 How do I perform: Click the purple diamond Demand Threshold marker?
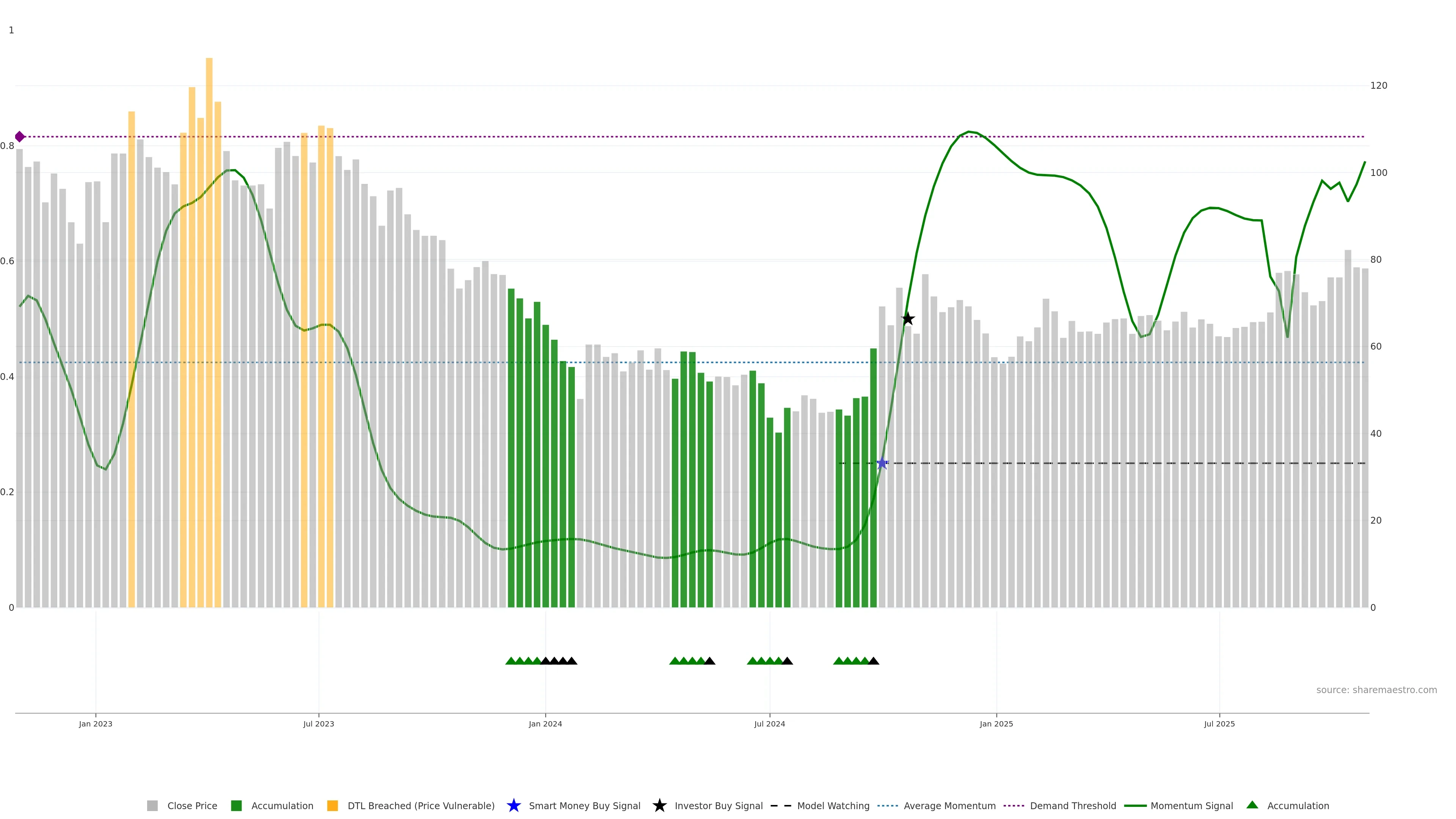click(x=20, y=137)
